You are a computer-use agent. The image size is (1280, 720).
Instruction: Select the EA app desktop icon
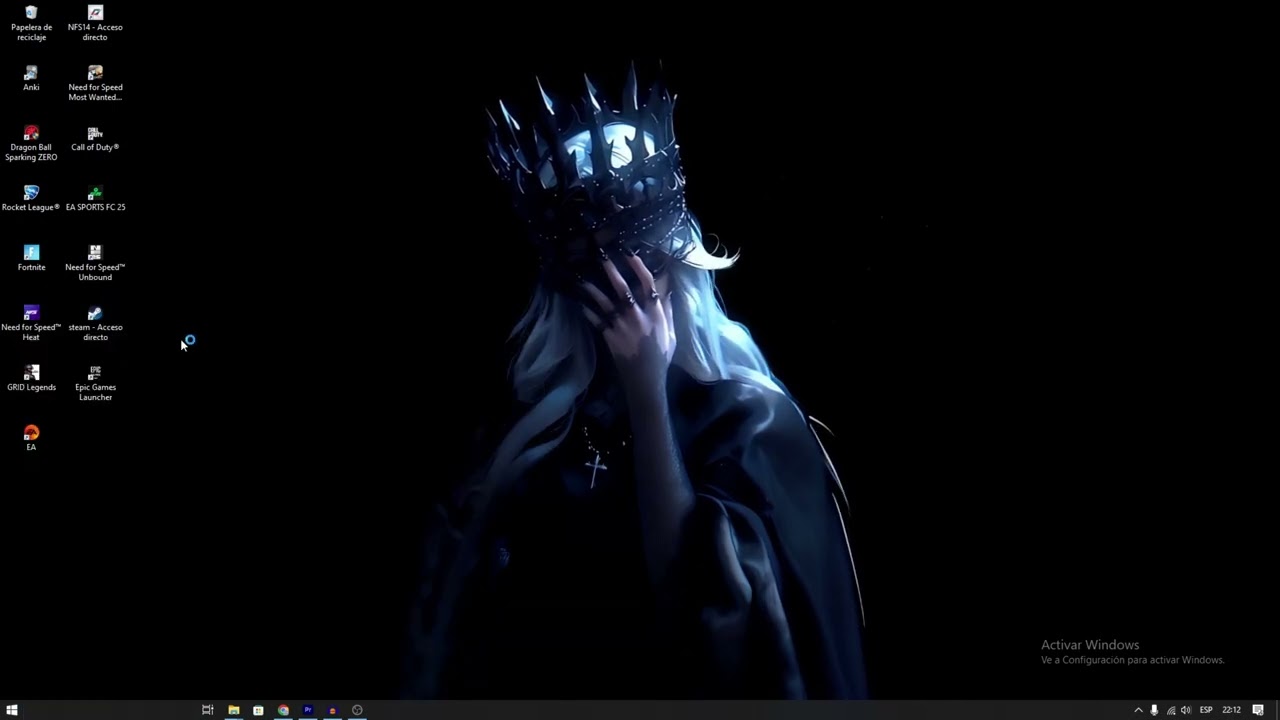coord(31,439)
